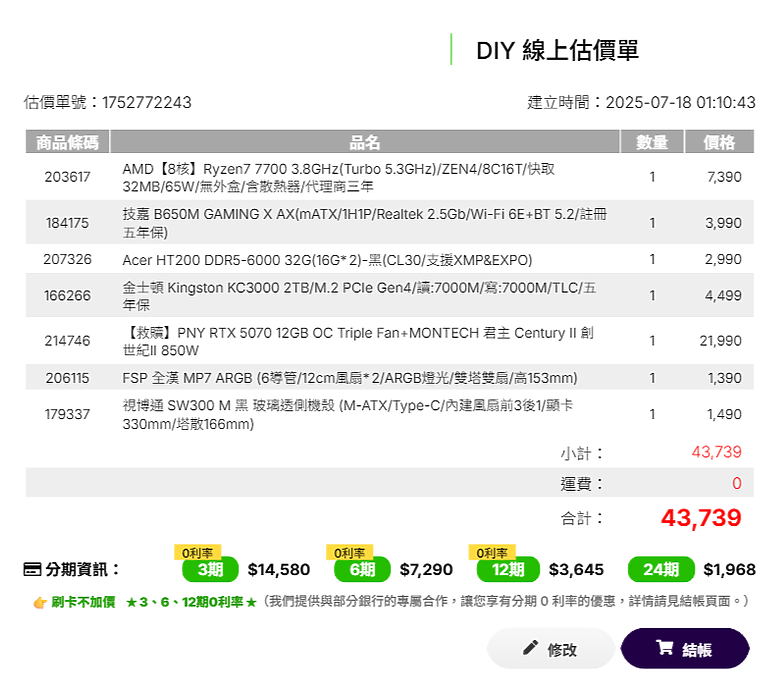Click the 0利率 tag above 3期
This screenshot has height=692, width=780.
(x=197, y=552)
